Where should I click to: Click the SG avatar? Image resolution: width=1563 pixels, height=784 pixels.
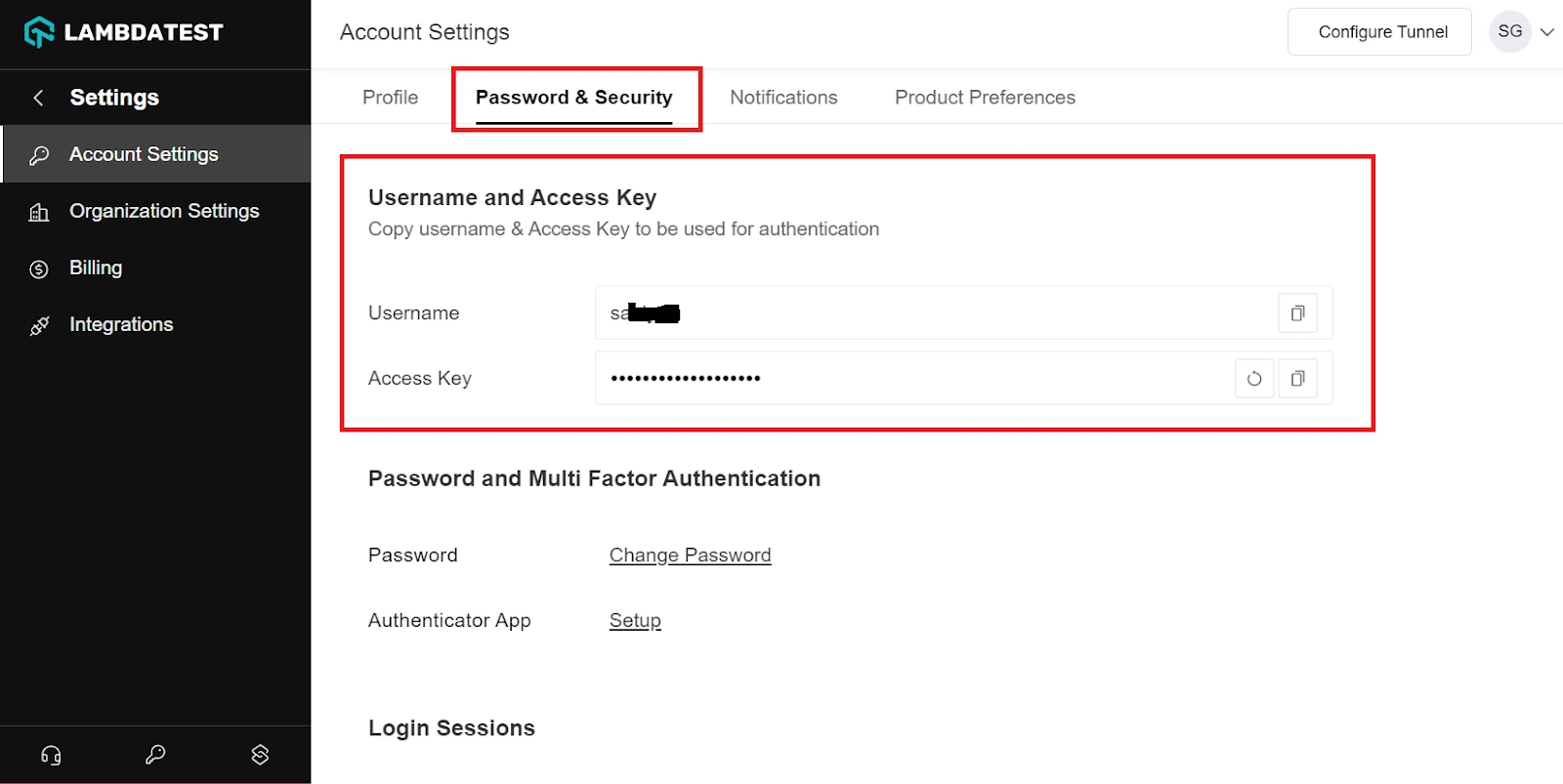(x=1509, y=32)
